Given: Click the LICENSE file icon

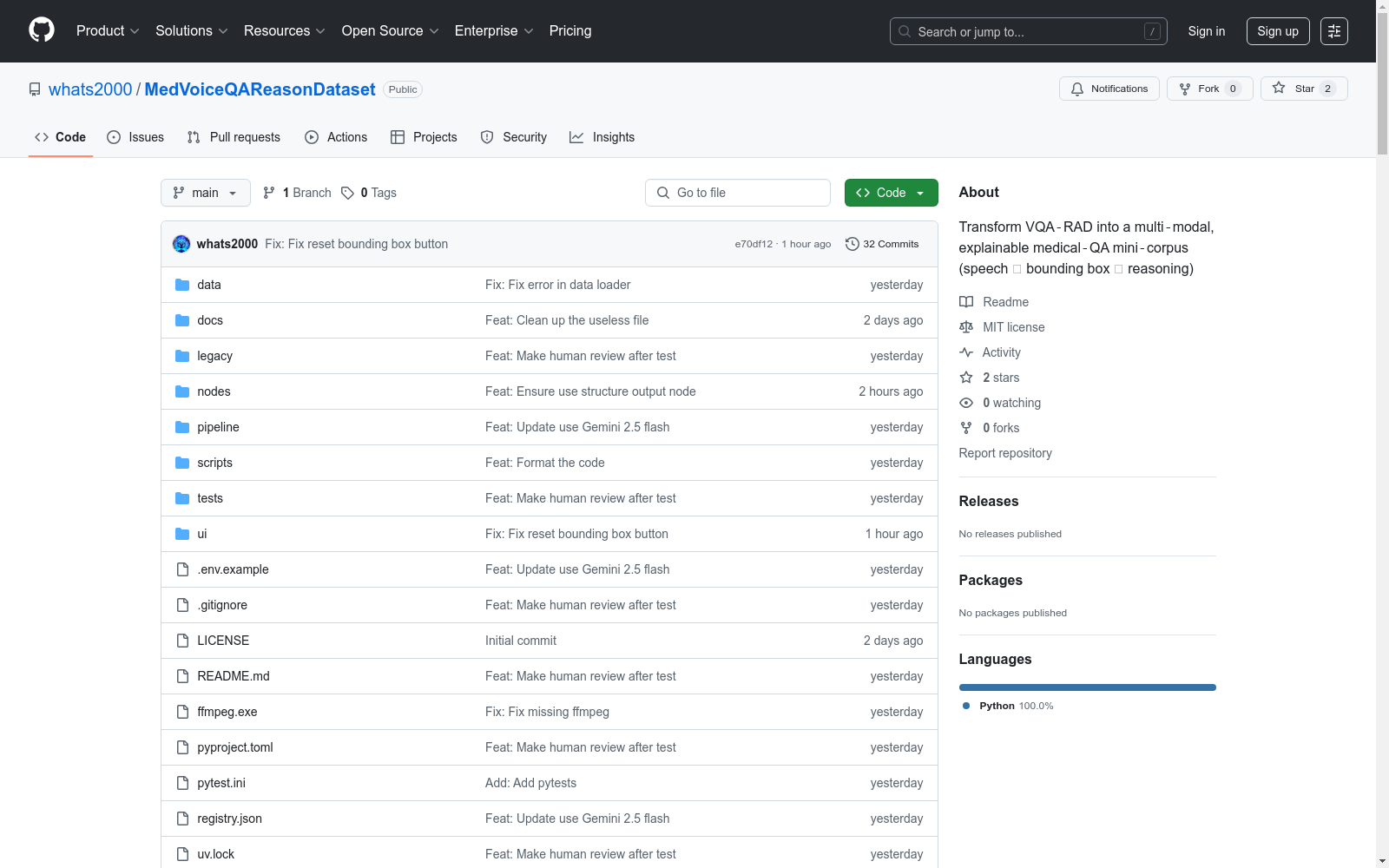Looking at the screenshot, I should (182, 641).
